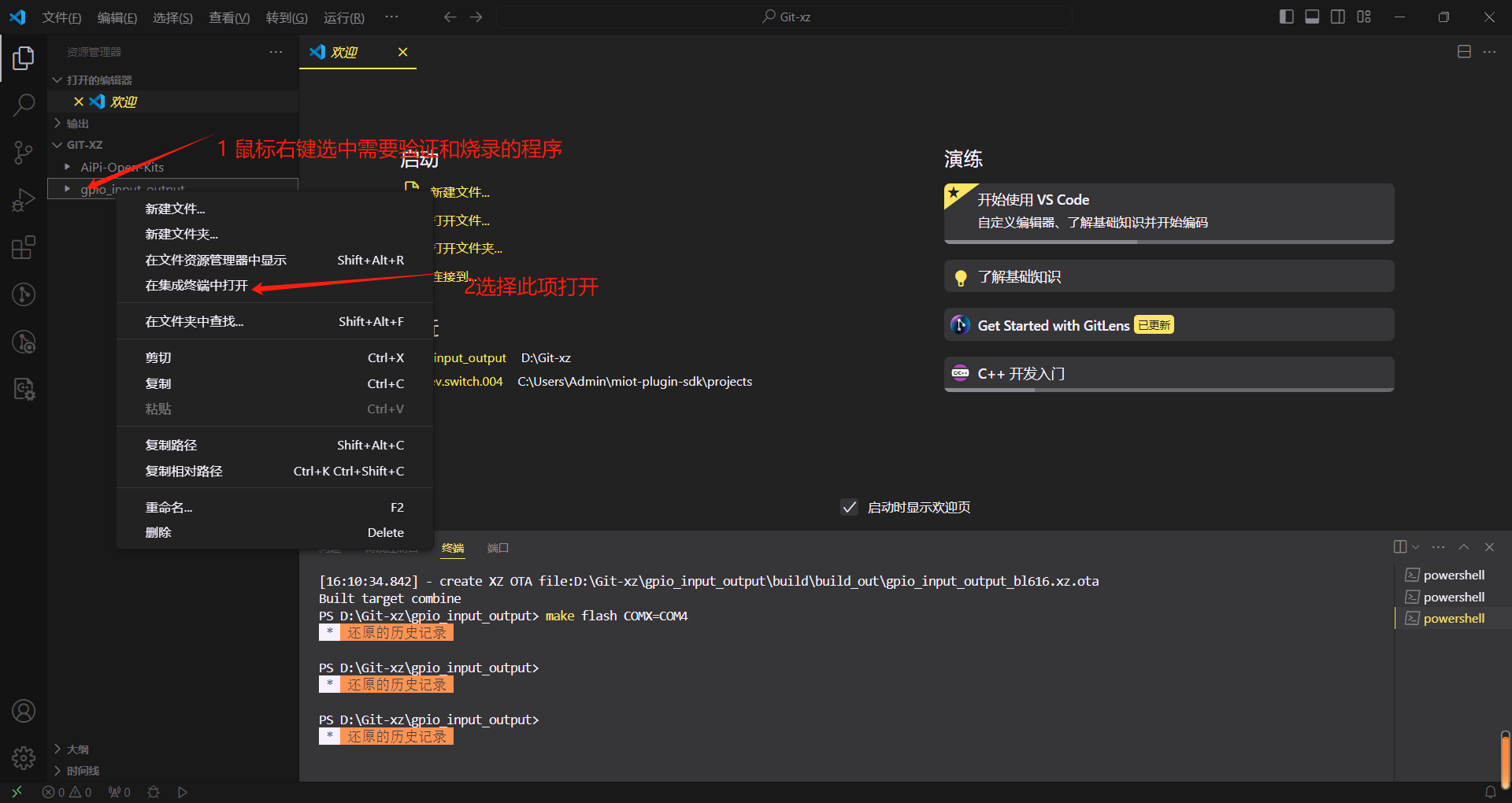Viewport: 1512px width, 803px height.
Task: Open the 运行(R) menu
Action: pyautogui.click(x=344, y=17)
